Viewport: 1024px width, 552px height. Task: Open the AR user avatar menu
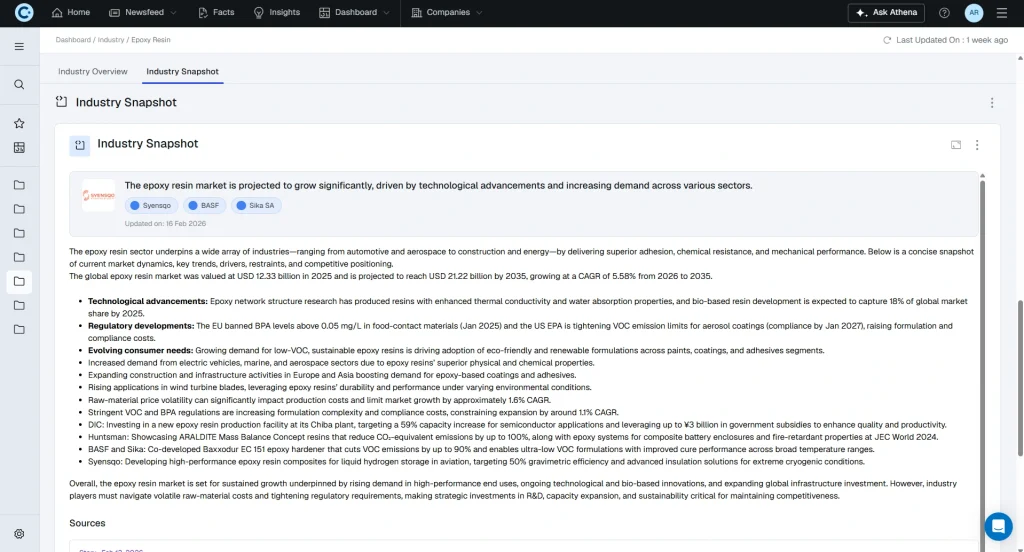[974, 12]
